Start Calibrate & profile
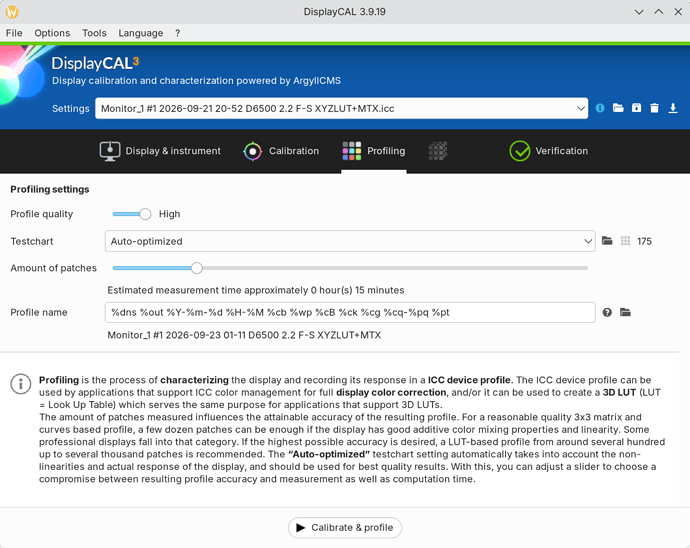Screen dimensions: 690x548 pyautogui.click(x=345, y=527)
